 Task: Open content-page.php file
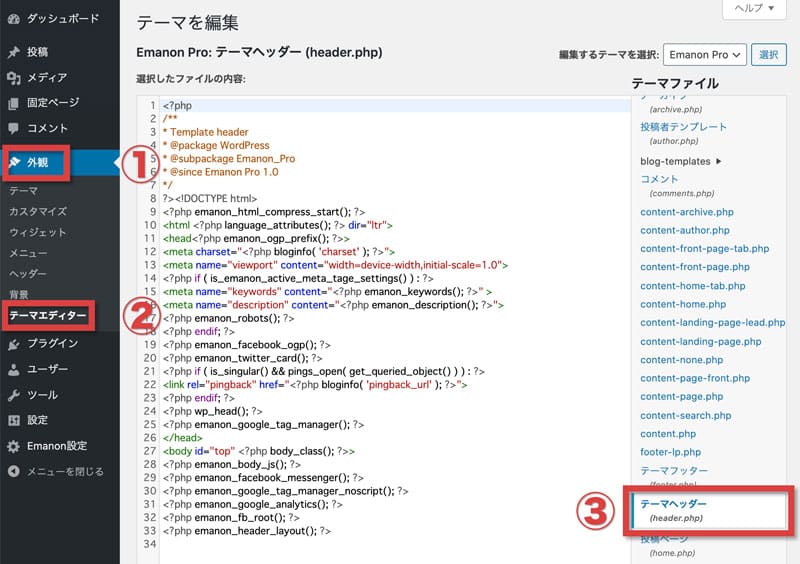tap(682, 397)
